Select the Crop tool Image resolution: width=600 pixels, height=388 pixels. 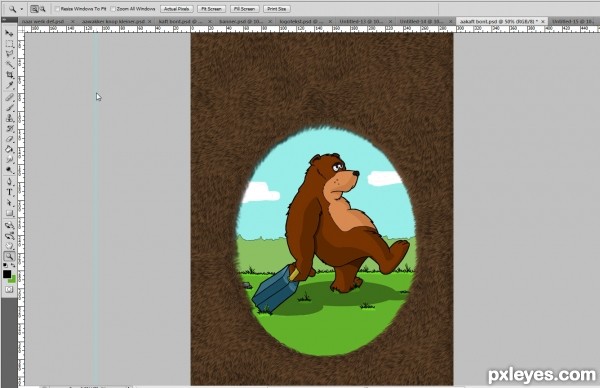[x=9, y=75]
